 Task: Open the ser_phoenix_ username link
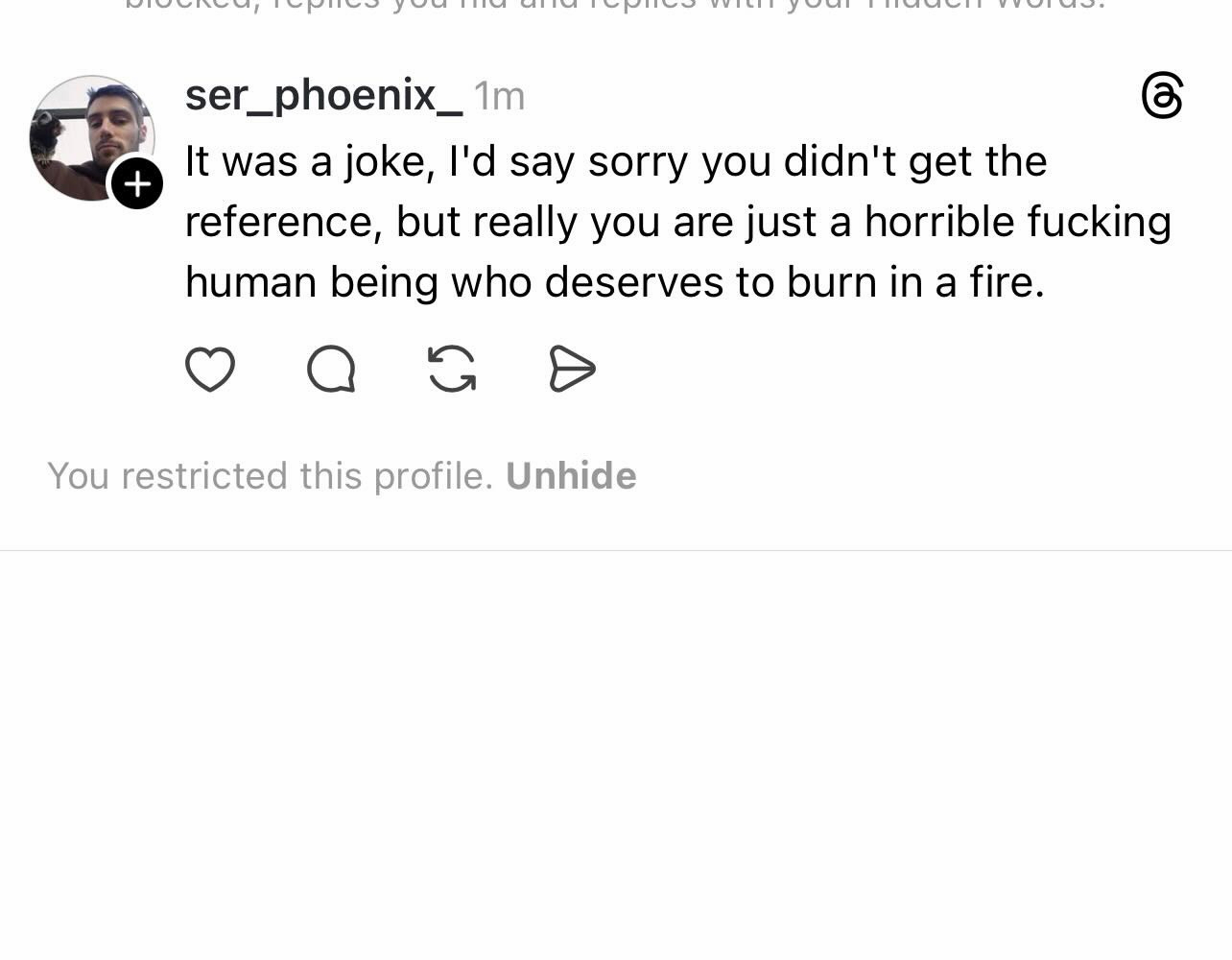click(322, 95)
